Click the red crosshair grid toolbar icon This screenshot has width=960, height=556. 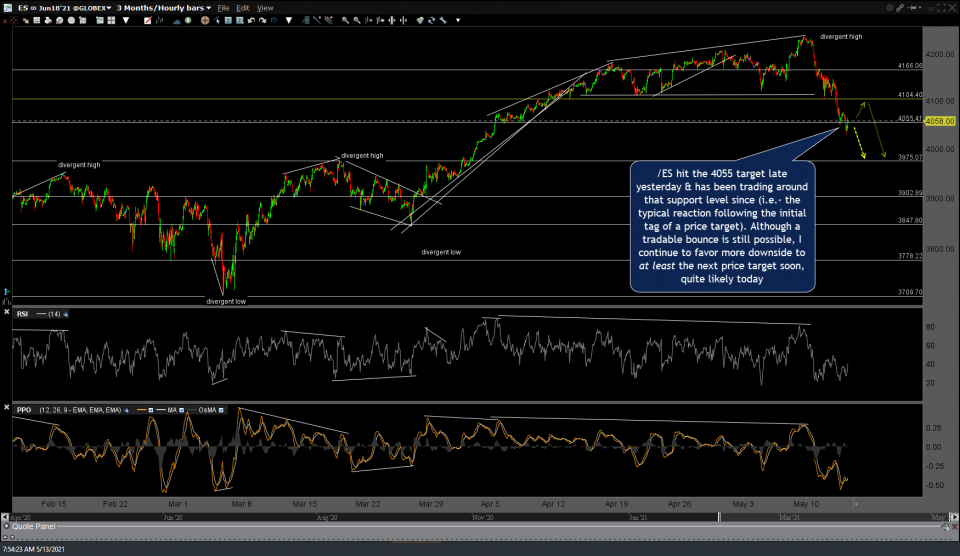tap(13, 21)
